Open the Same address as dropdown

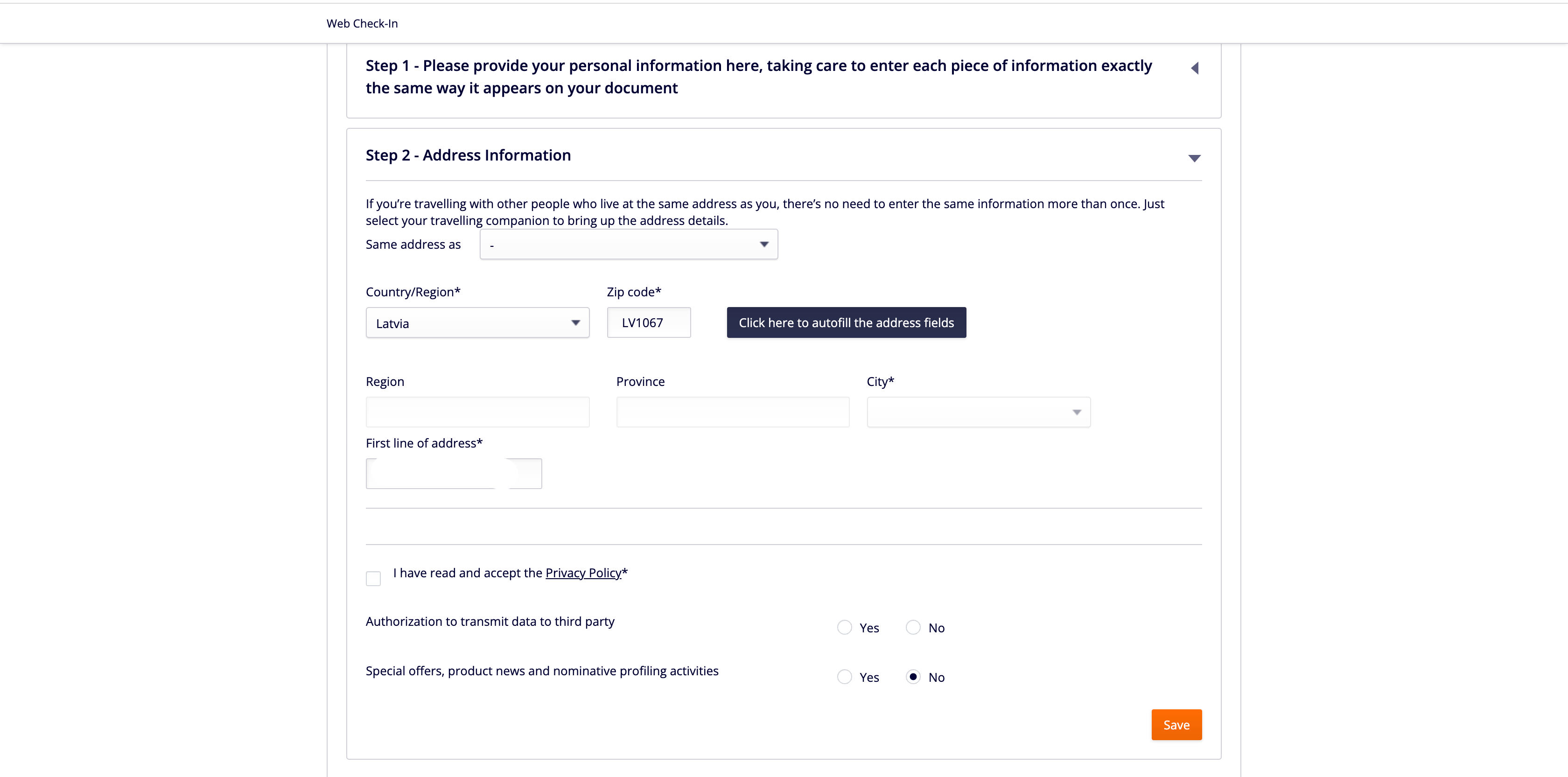(629, 244)
